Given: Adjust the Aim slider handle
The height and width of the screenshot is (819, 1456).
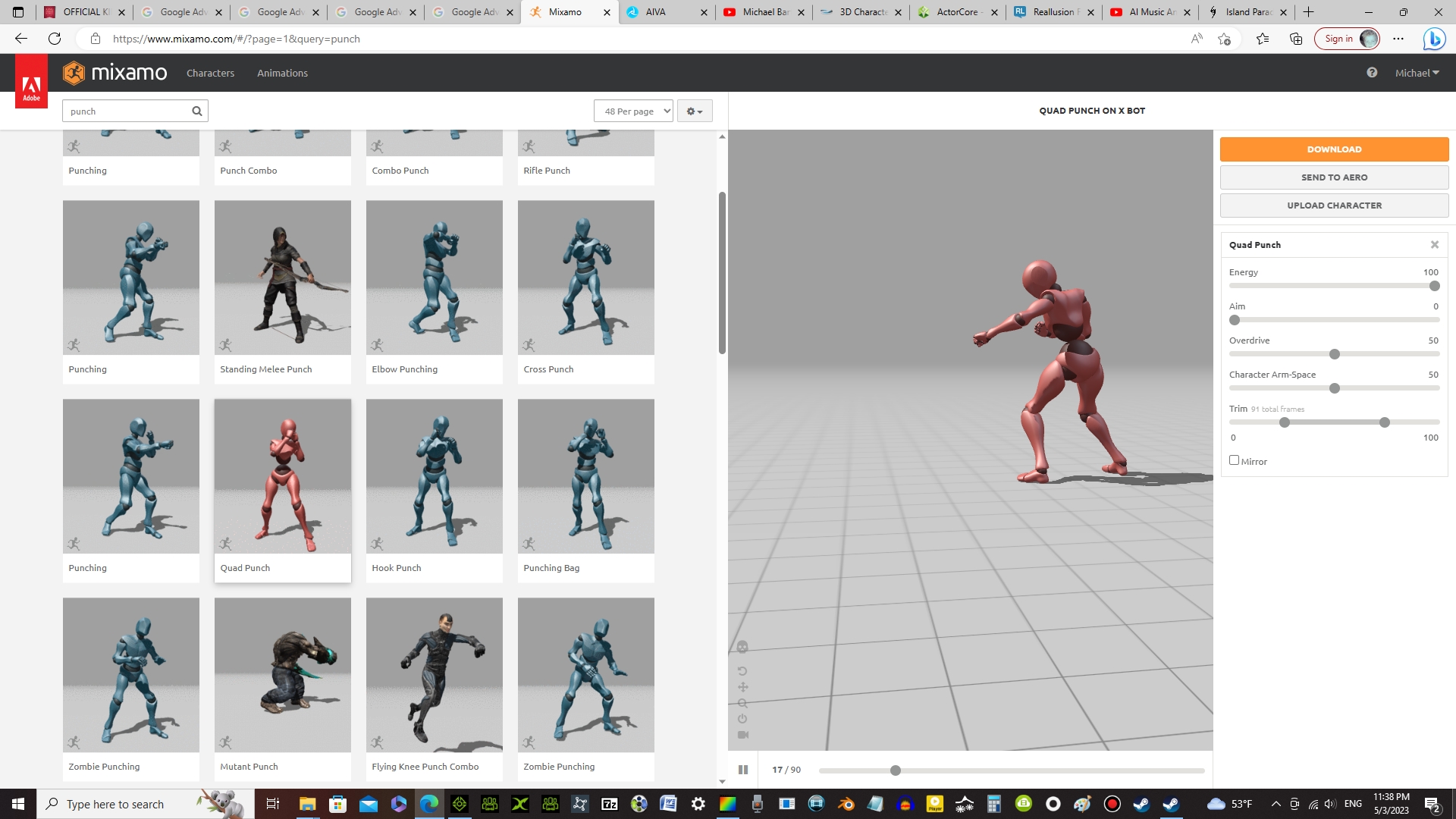Looking at the screenshot, I should pyautogui.click(x=1235, y=320).
